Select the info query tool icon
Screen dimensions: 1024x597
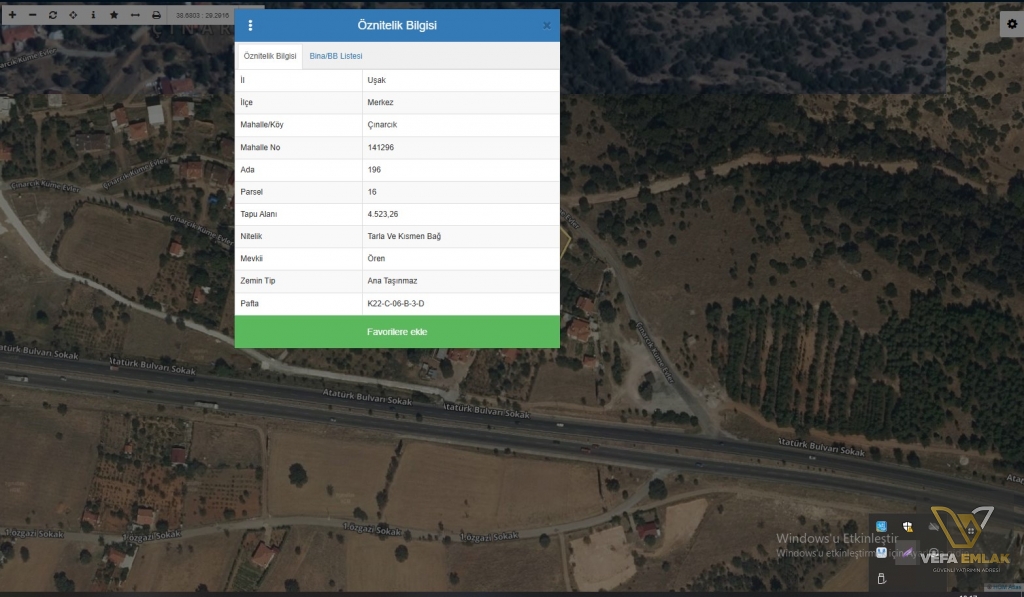pos(93,15)
